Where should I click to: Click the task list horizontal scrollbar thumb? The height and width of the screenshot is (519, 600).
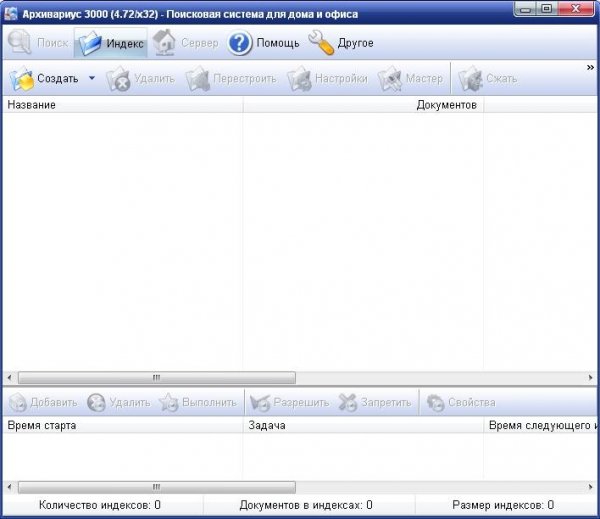tap(157, 487)
